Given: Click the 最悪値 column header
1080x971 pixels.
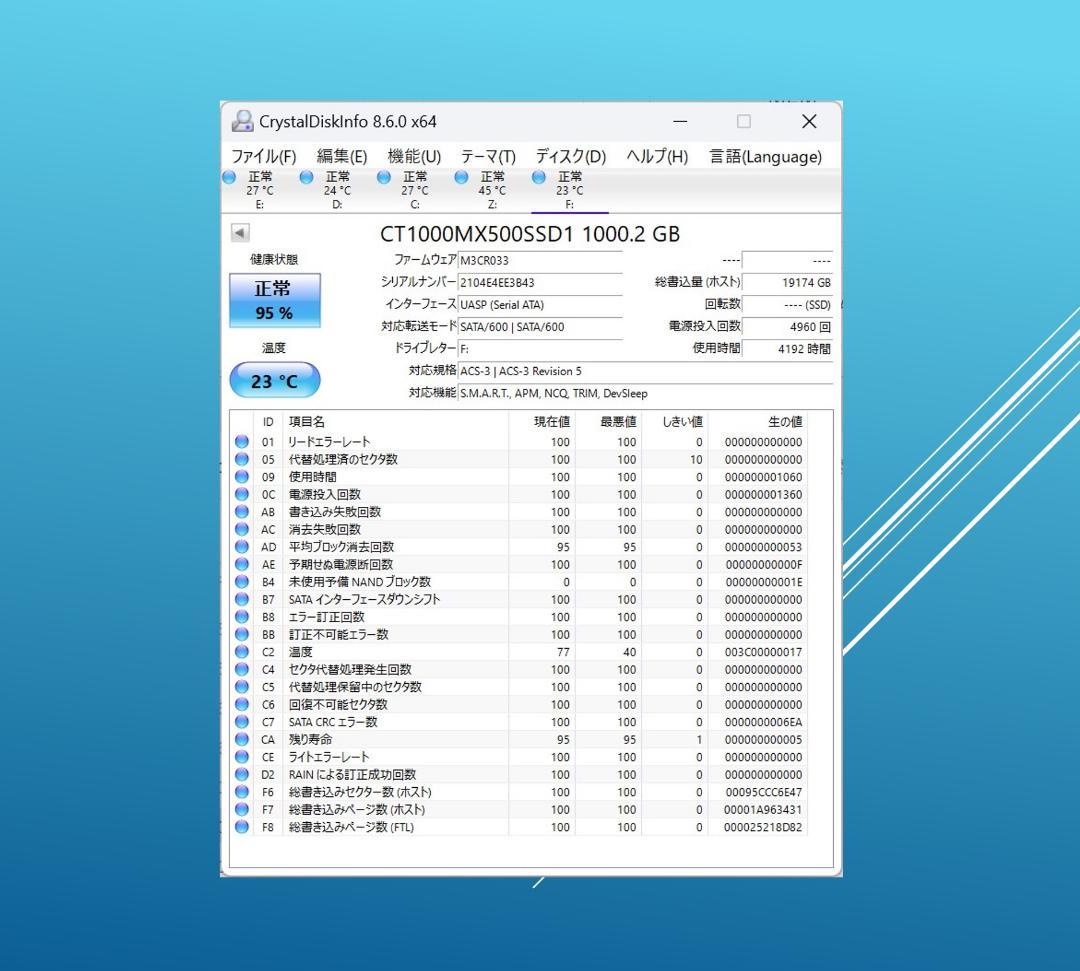Looking at the screenshot, I should (608, 421).
